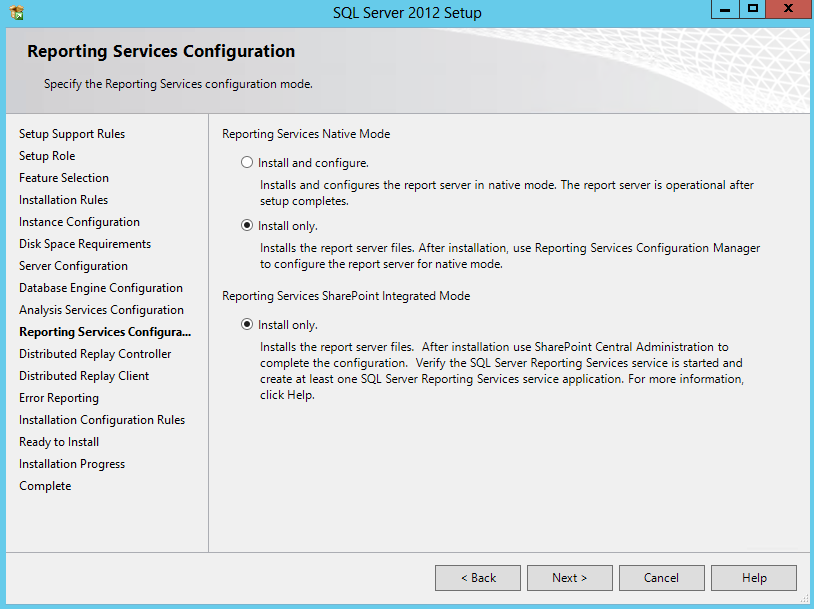Select Native Mode 'Install only' radio button
The width and height of the screenshot is (814, 609).
click(x=247, y=226)
